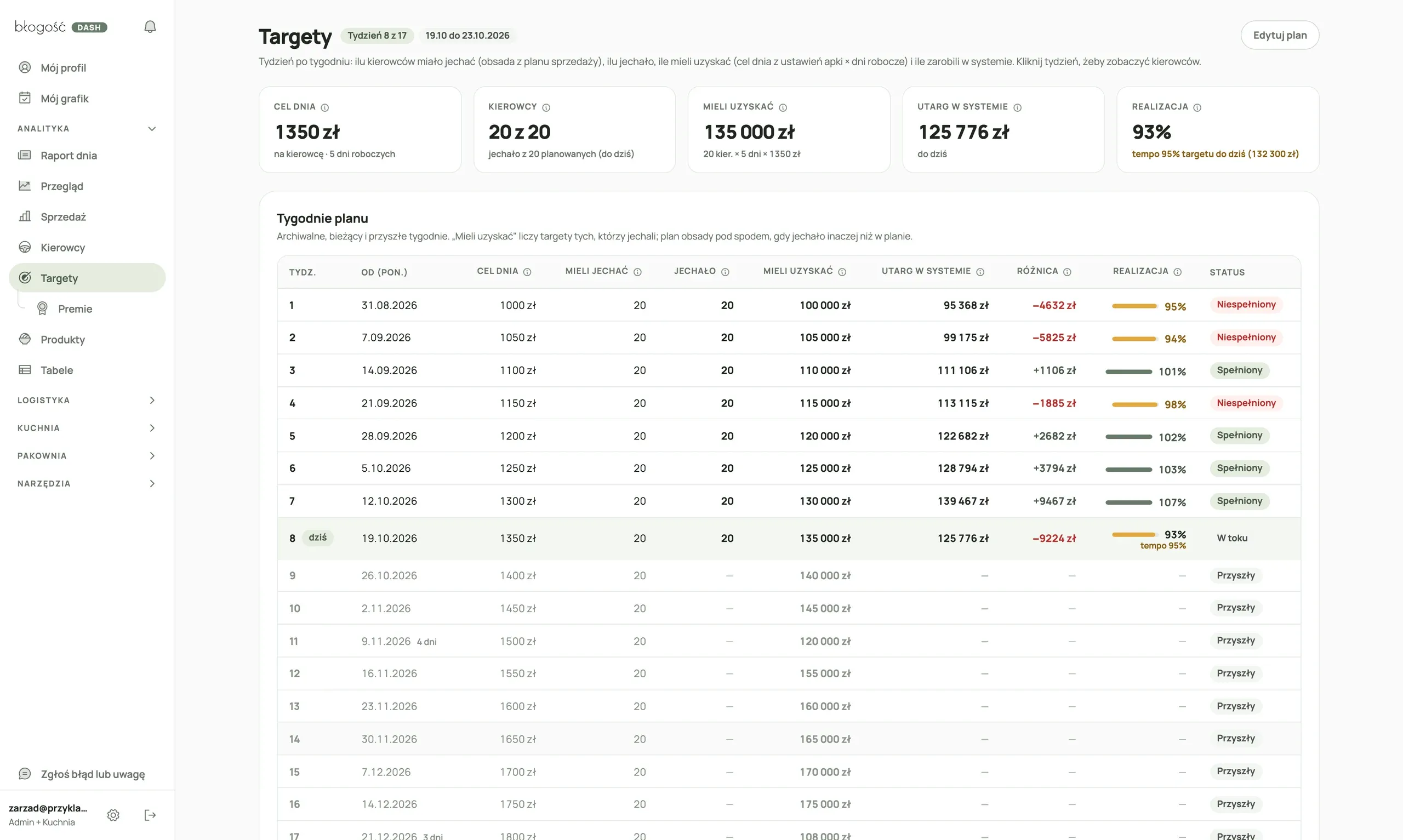Click info icon next to CEL DNIA card
The height and width of the screenshot is (840, 1403).
[325, 107]
